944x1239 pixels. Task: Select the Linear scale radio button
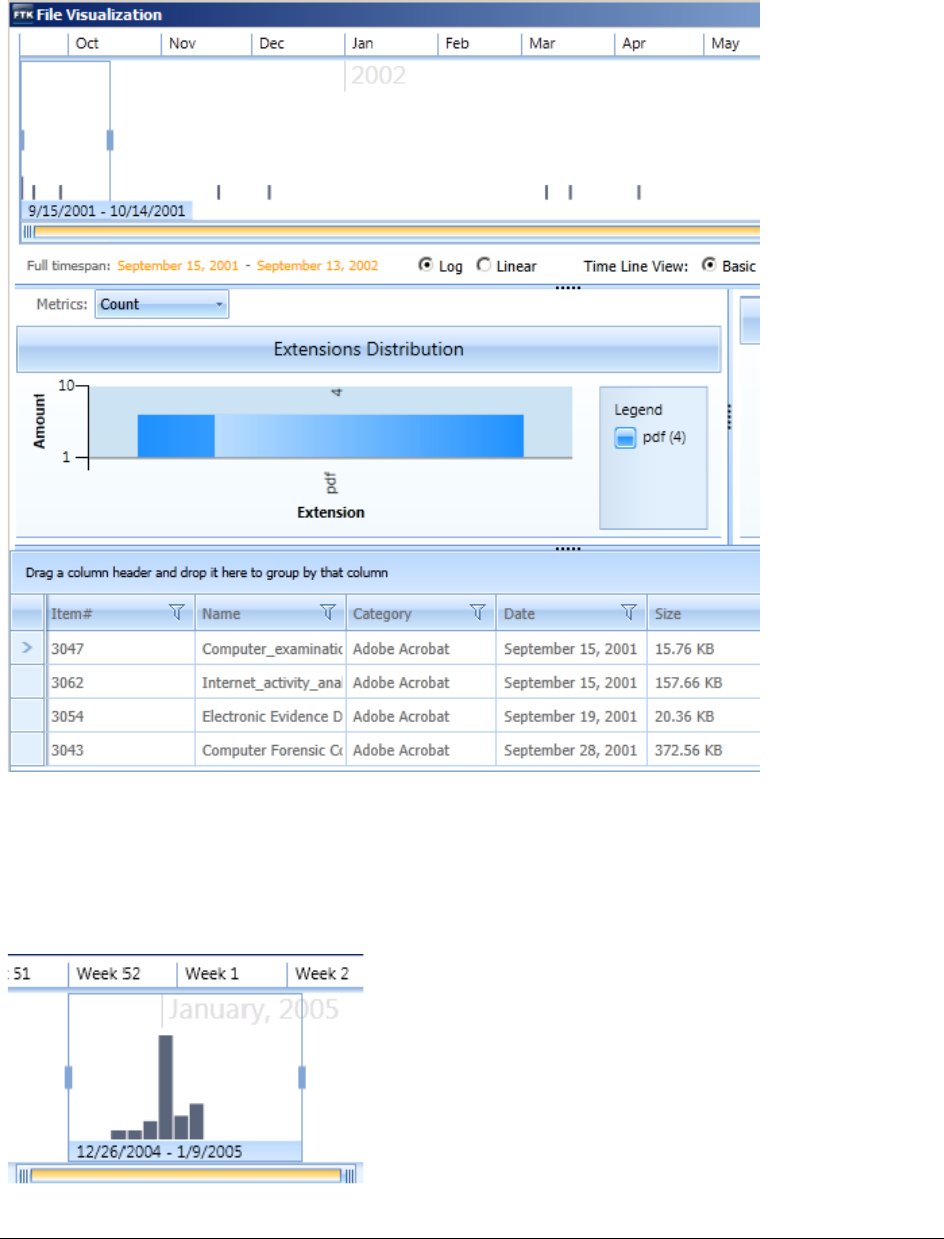[484, 266]
